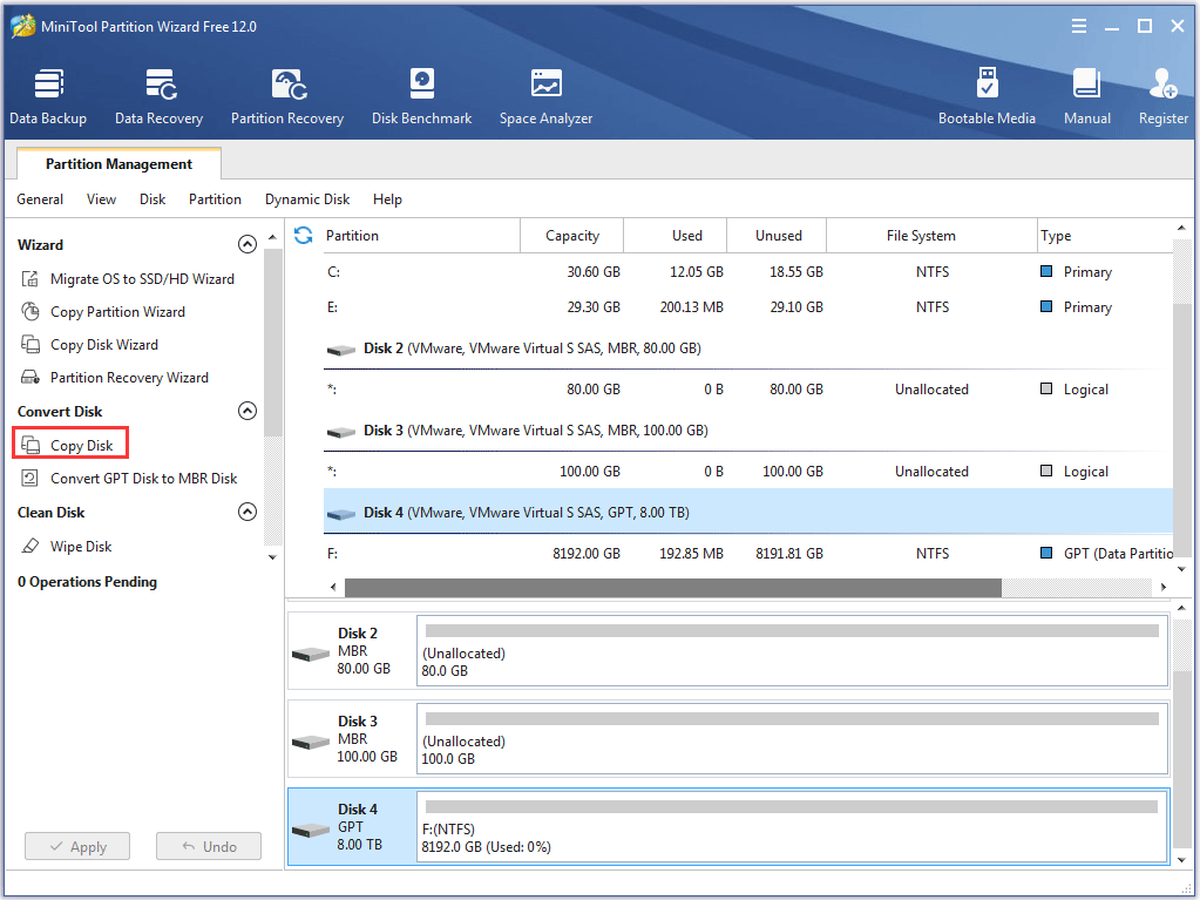Image resolution: width=1200 pixels, height=900 pixels.
Task: Select the Partition Management tab
Action: 119,164
